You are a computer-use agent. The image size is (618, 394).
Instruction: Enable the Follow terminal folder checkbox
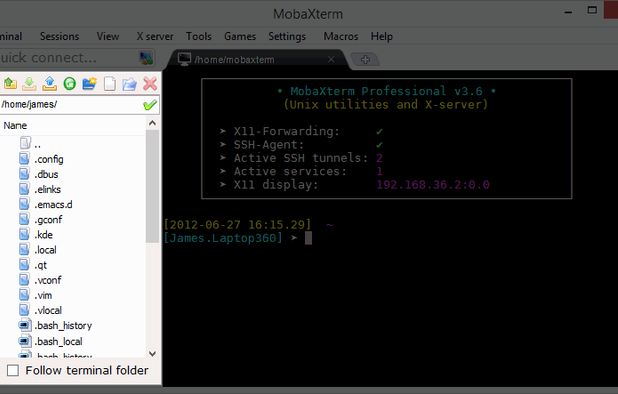(x=13, y=370)
